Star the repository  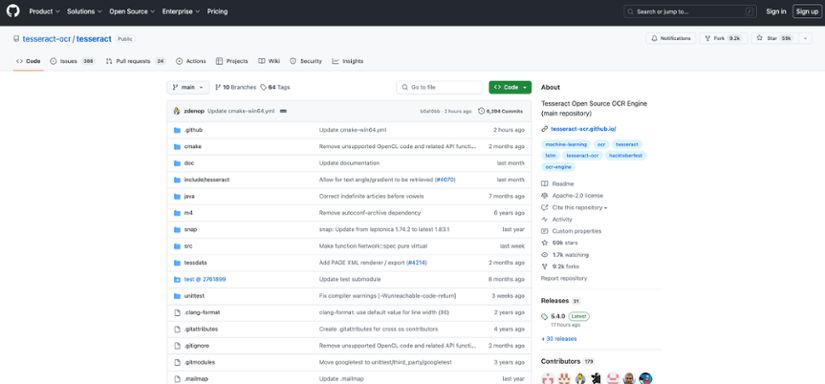775,38
